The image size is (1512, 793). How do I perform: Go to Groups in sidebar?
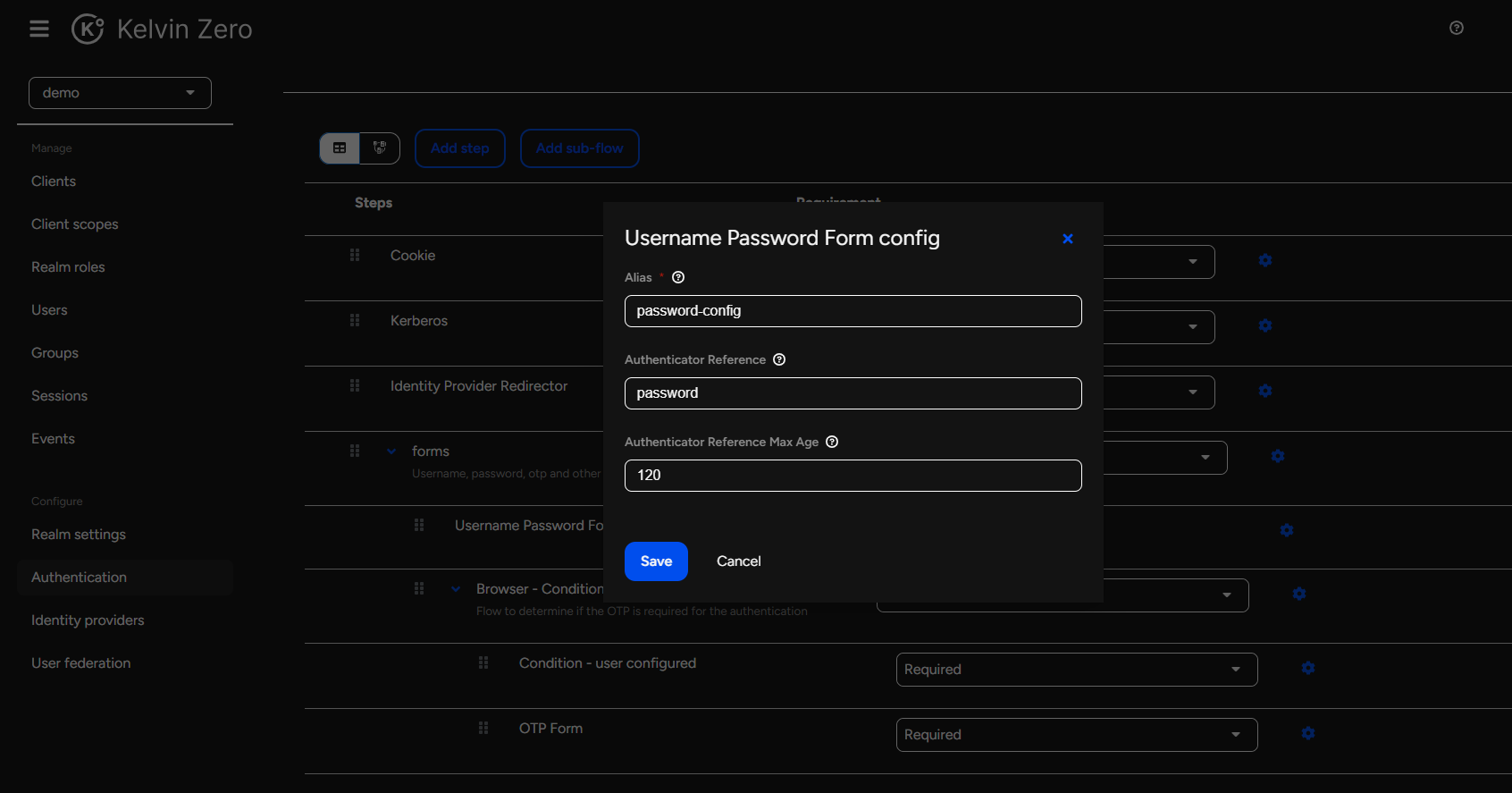tap(55, 353)
